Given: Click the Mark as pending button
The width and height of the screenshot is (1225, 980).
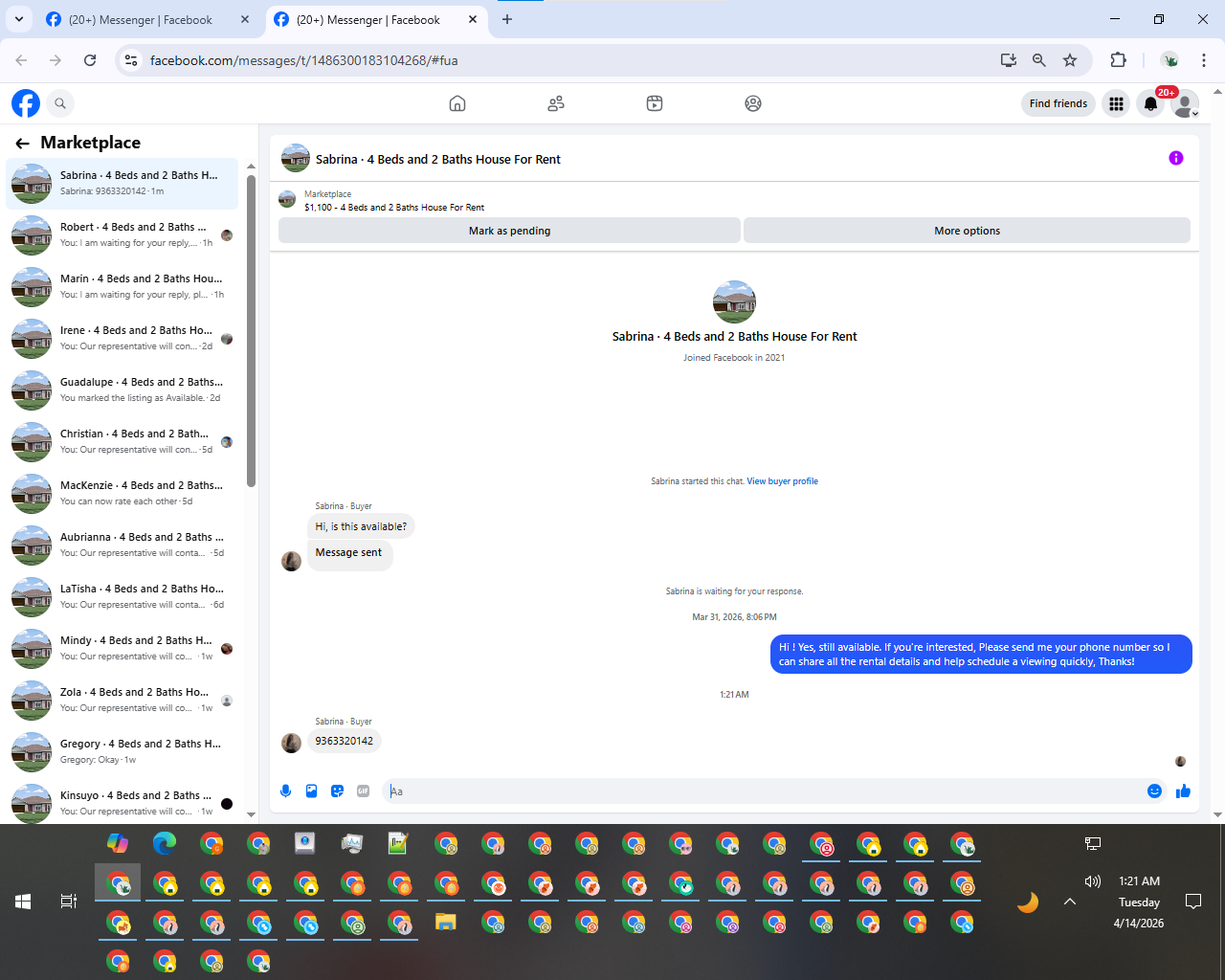Looking at the screenshot, I should (x=509, y=231).
